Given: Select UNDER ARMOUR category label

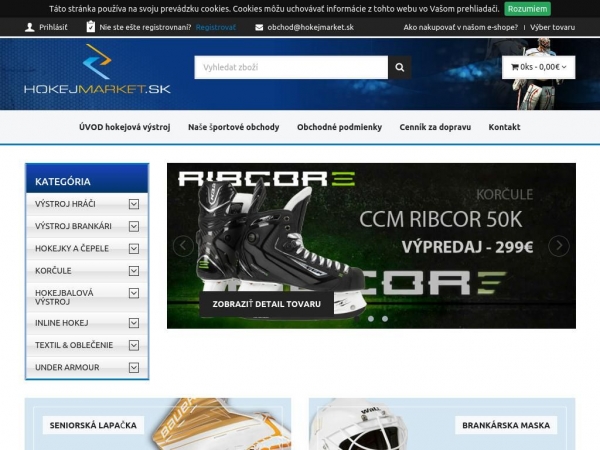Looking at the screenshot, I should tap(67, 367).
